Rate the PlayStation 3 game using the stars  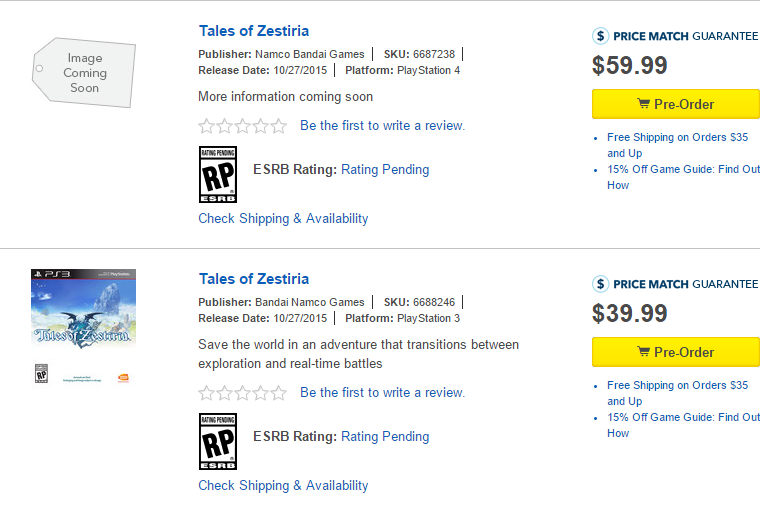tap(242, 393)
